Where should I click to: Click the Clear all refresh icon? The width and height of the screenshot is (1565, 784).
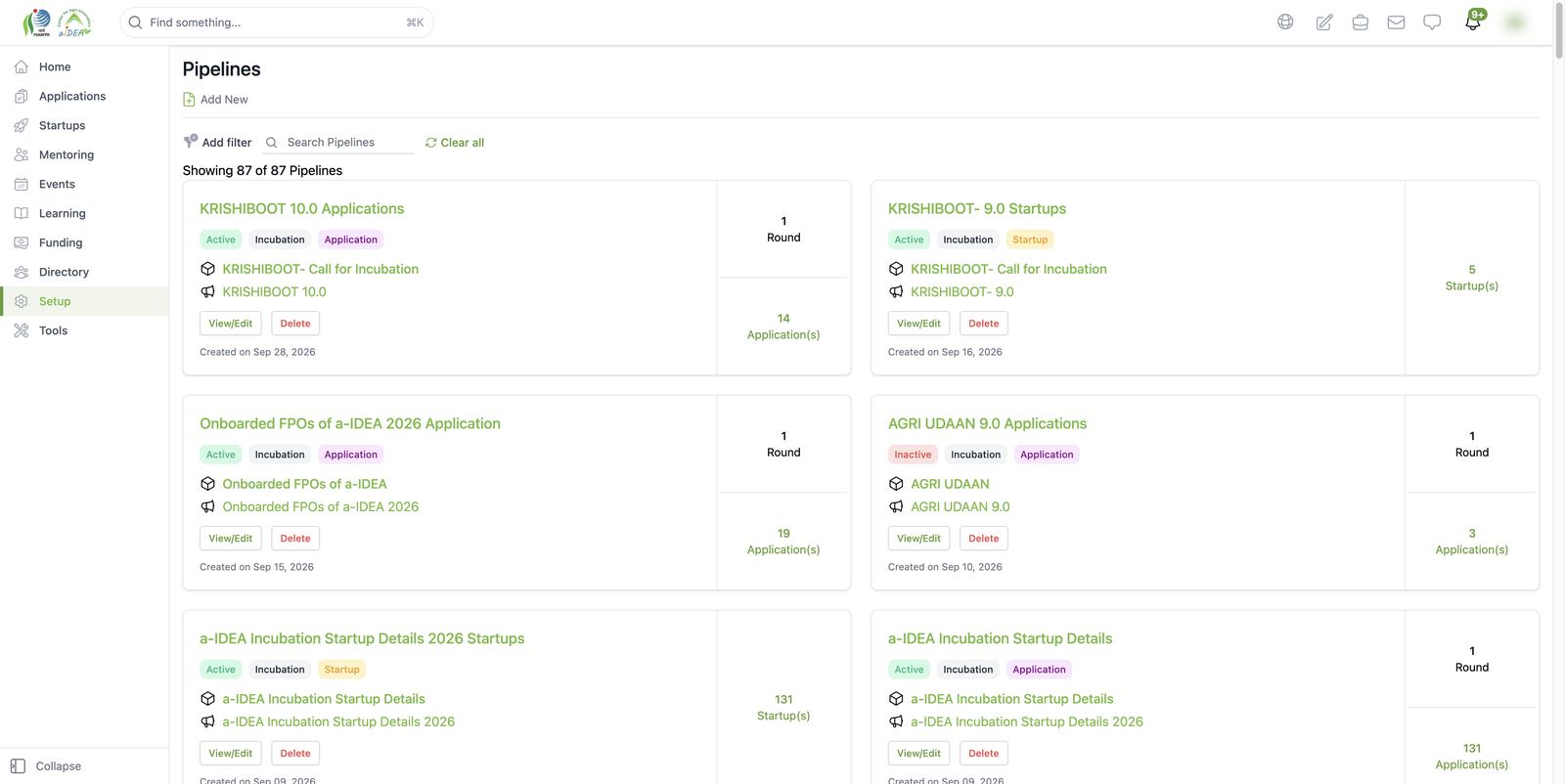click(x=430, y=143)
